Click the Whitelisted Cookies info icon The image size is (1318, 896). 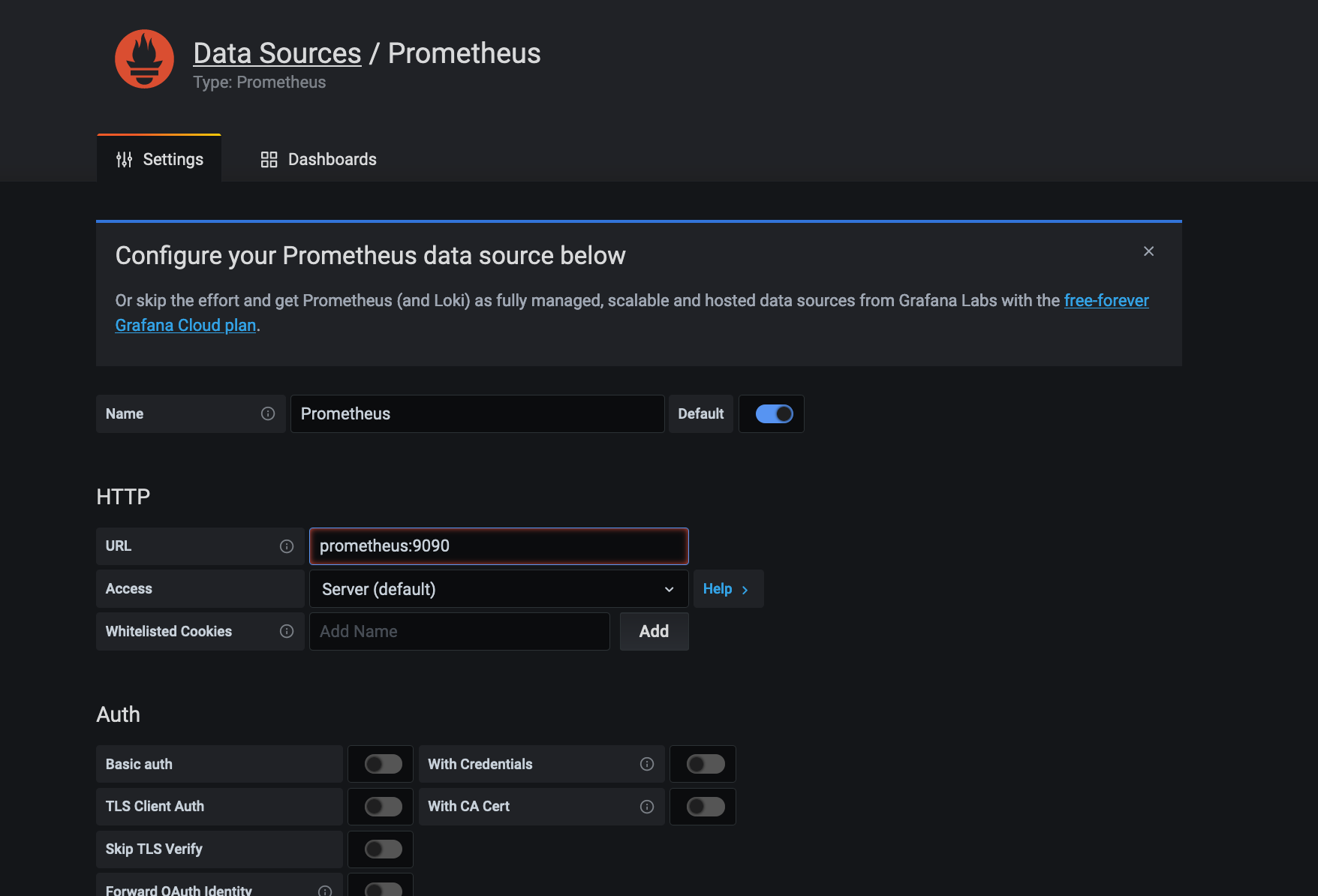[287, 631]
